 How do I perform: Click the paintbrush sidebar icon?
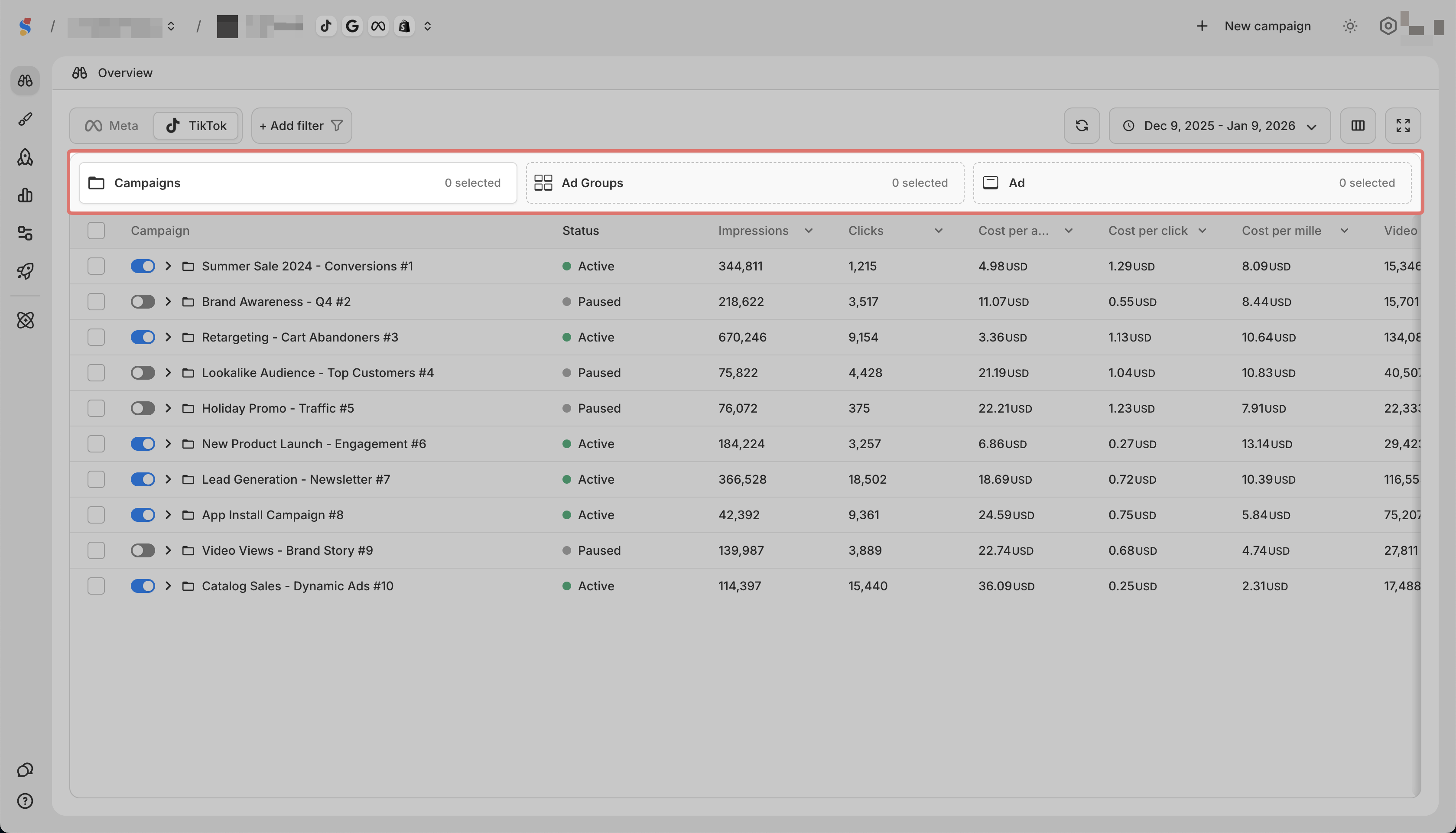25,119
